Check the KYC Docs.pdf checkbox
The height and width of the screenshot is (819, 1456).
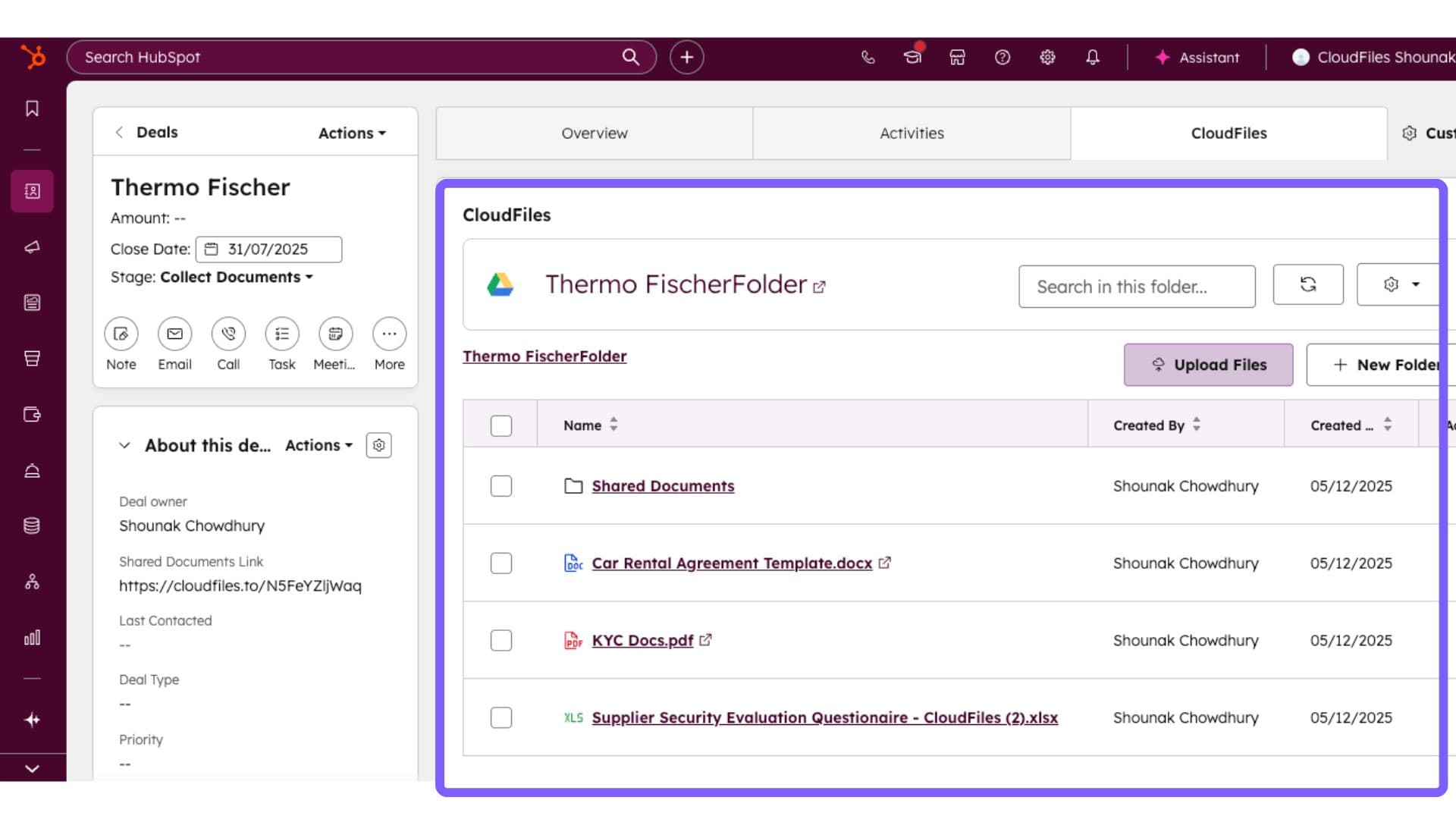tap(501, 640)
